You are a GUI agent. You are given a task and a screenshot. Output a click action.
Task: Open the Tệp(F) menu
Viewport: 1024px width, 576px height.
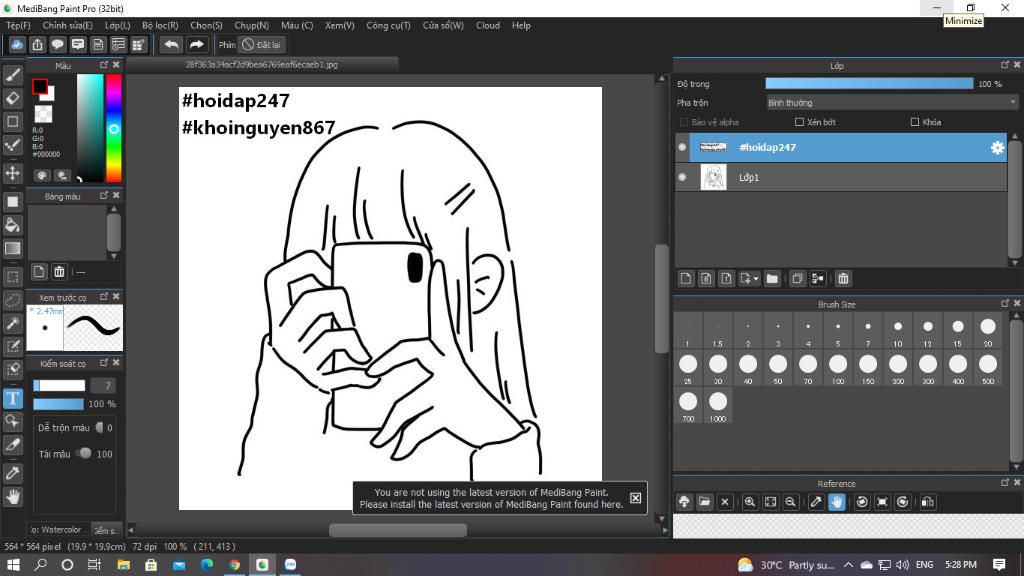(x=18, y=25)
